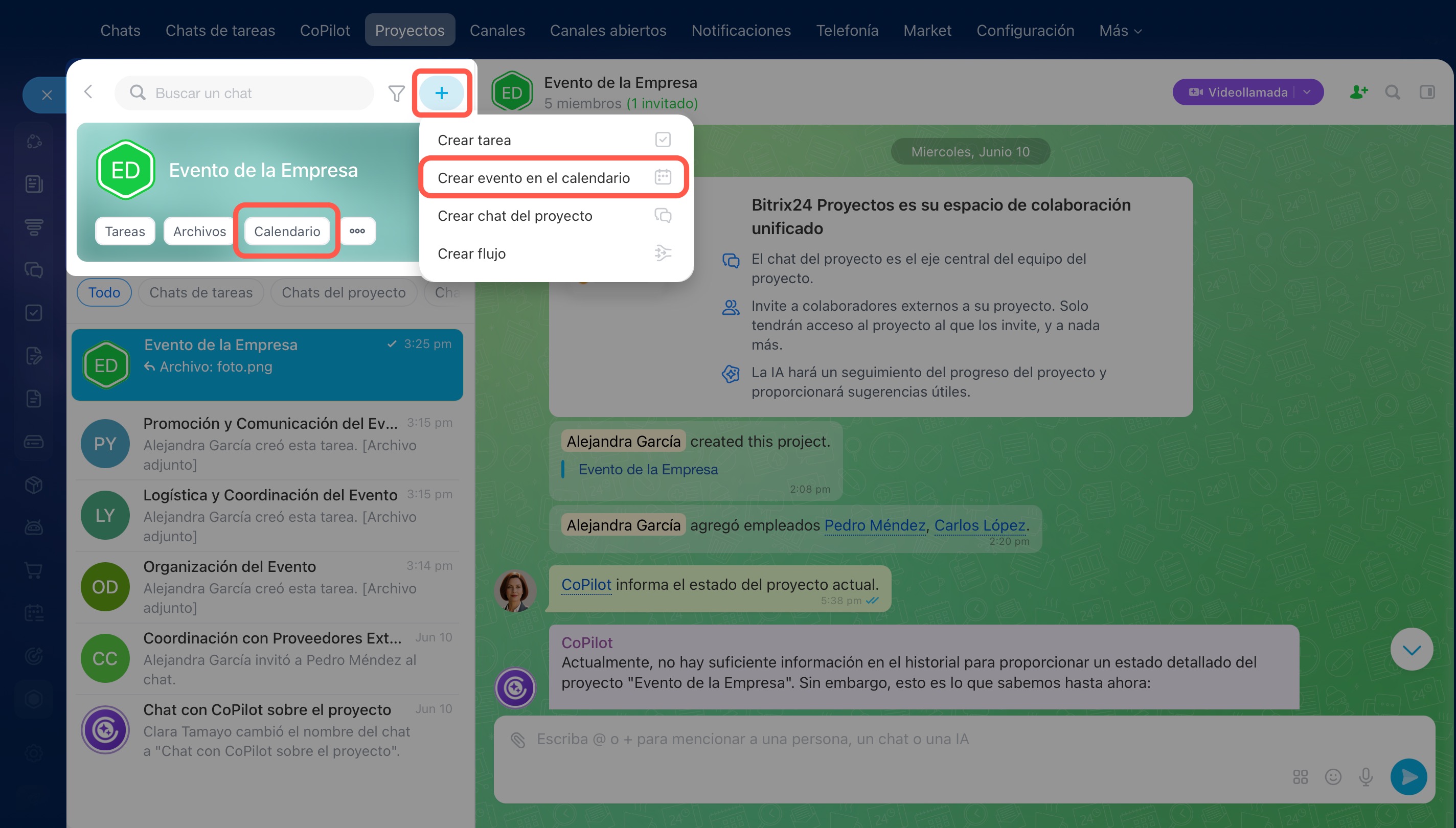Focus the Buscar un chat search field

244,93
